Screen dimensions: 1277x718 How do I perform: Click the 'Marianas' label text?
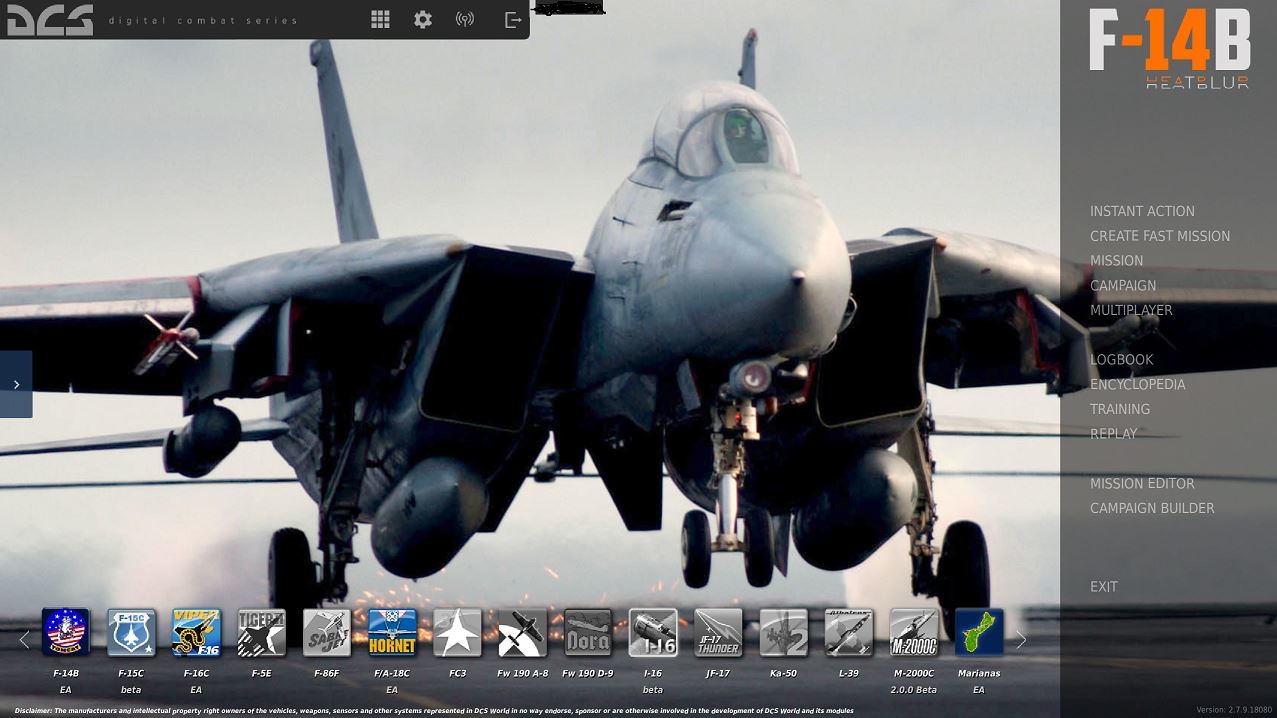click(x=979, y=674)
